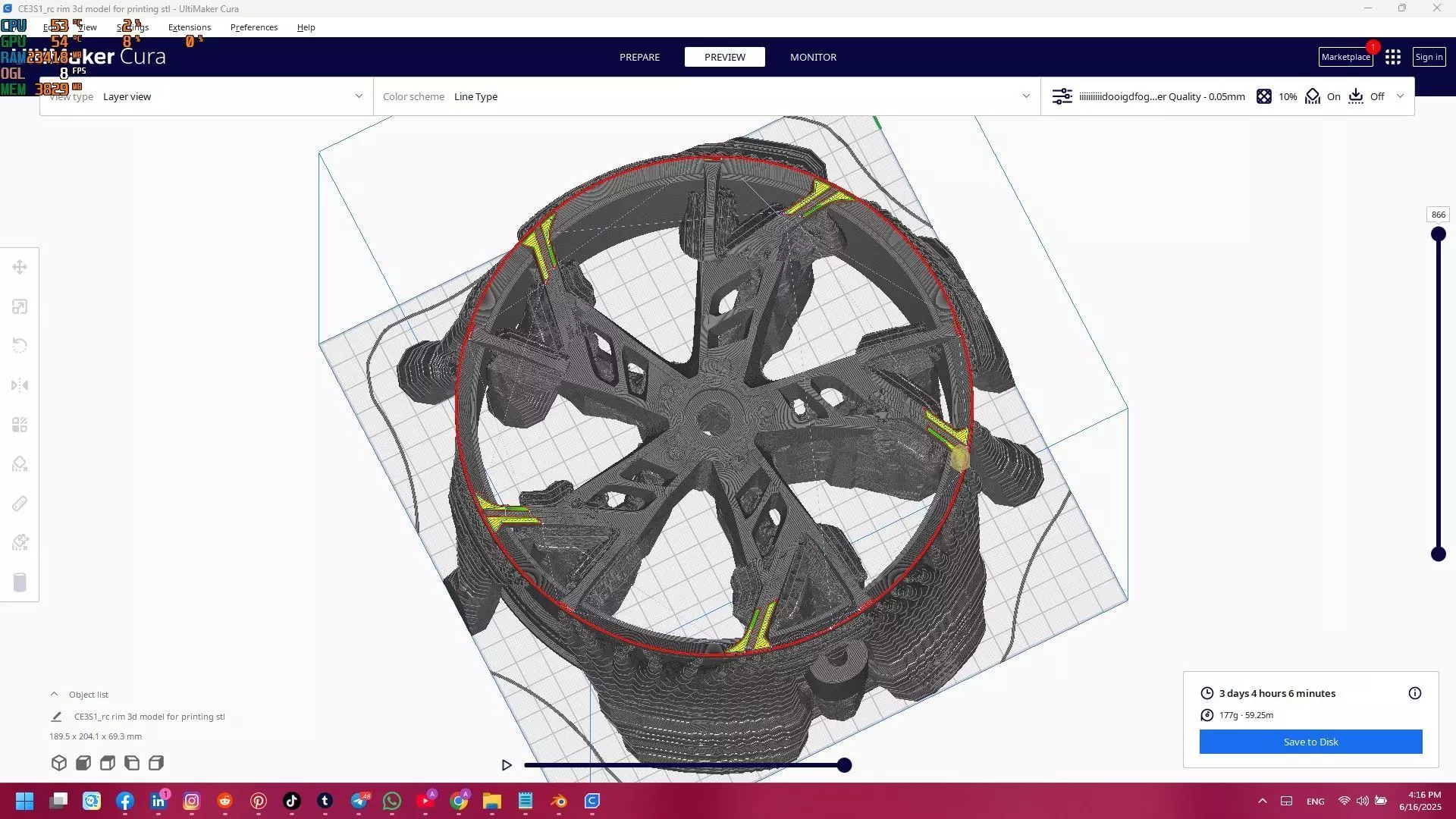Expand the print settings panel chevron
The height and width of the screenshot is (819, 1456).
pyautogui.click(x=1400, y=96)
